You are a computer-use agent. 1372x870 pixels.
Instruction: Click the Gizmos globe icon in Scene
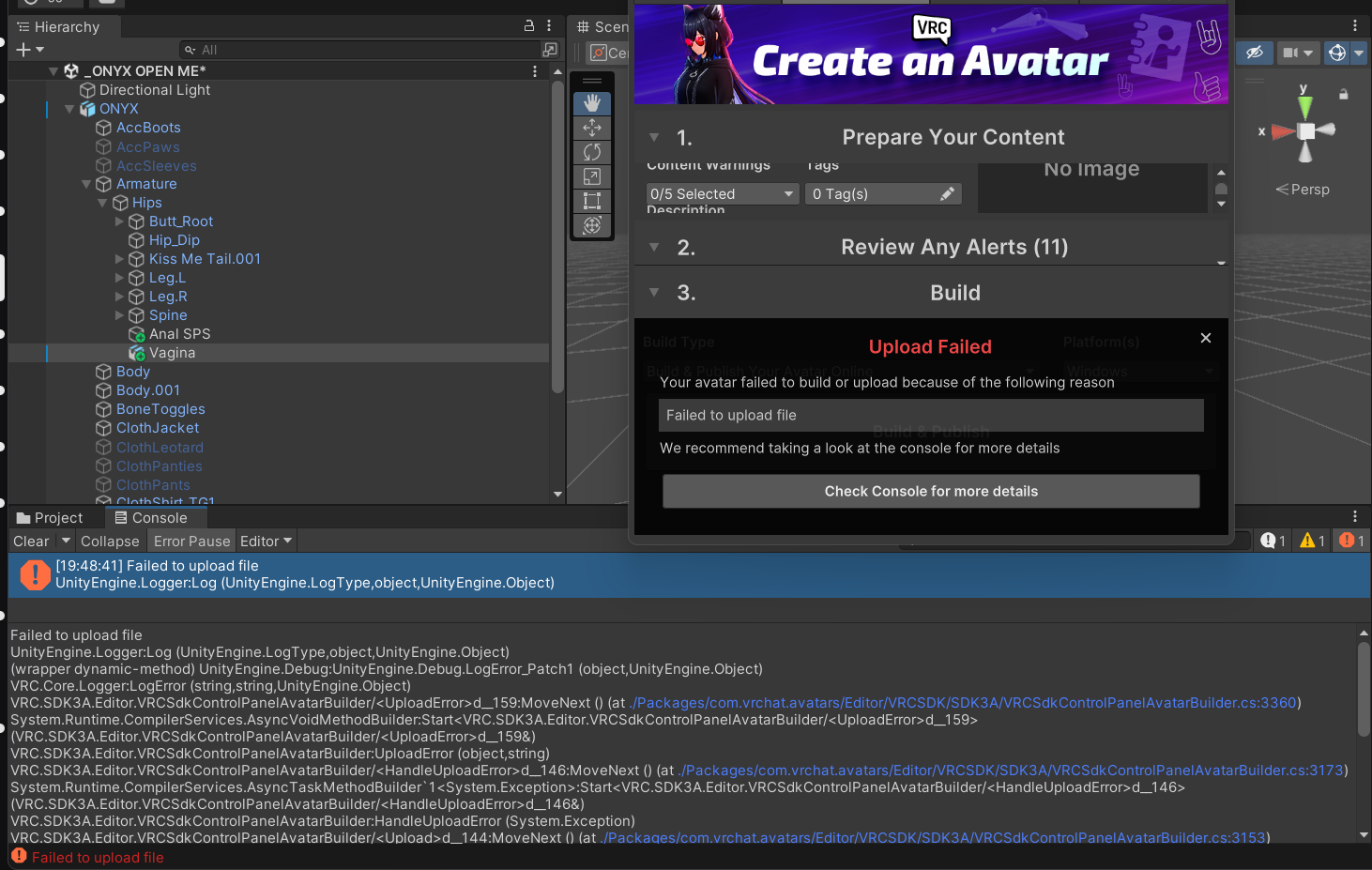[x=1337, y=53]
